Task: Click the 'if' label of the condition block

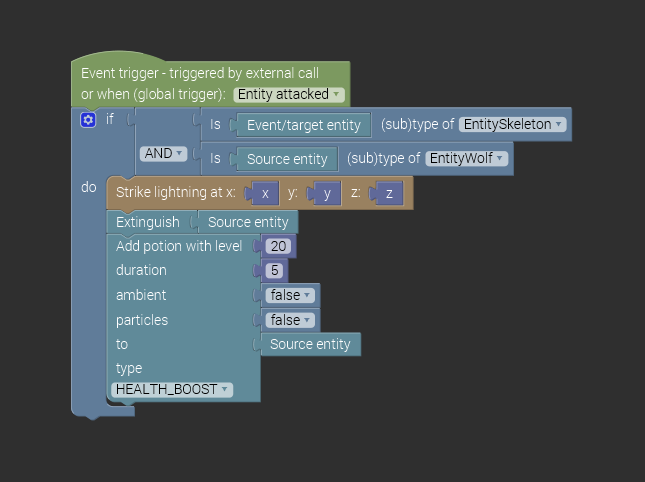Action: [110, 119]
